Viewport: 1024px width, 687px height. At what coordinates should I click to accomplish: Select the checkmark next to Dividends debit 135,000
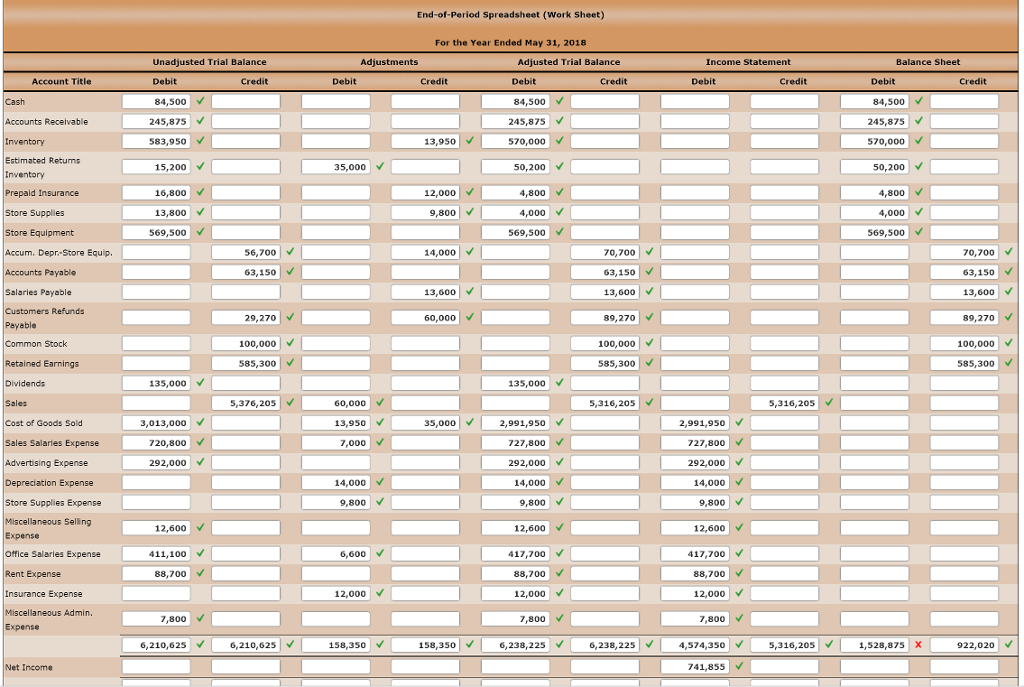point(199,383)
